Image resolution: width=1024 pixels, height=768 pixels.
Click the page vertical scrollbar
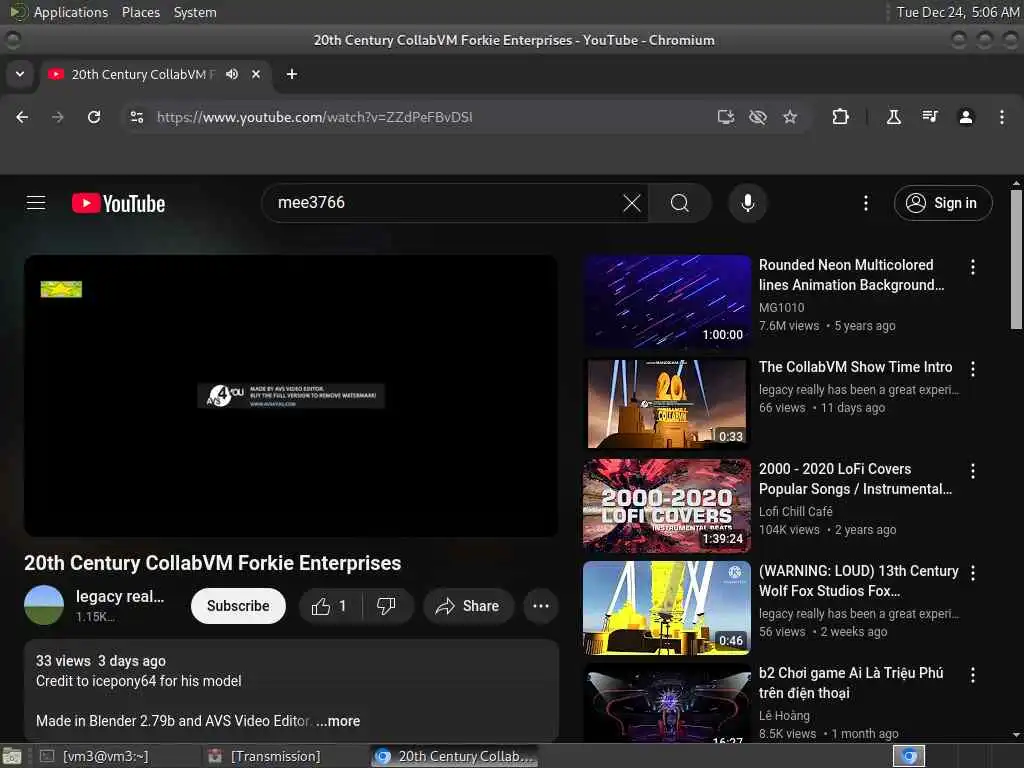[x=1016, y=260]
